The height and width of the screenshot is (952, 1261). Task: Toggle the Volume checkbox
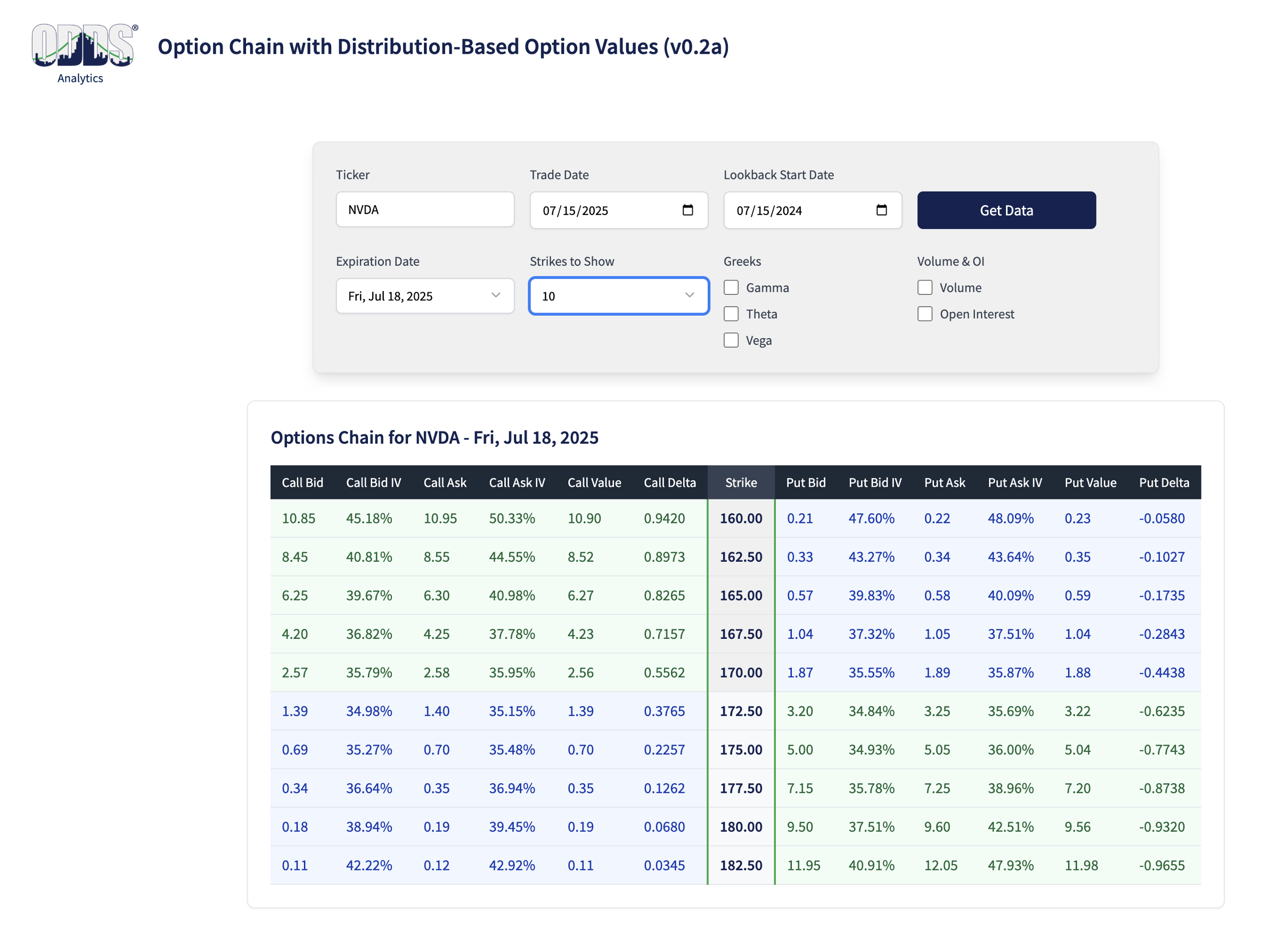tap(924, 288)
